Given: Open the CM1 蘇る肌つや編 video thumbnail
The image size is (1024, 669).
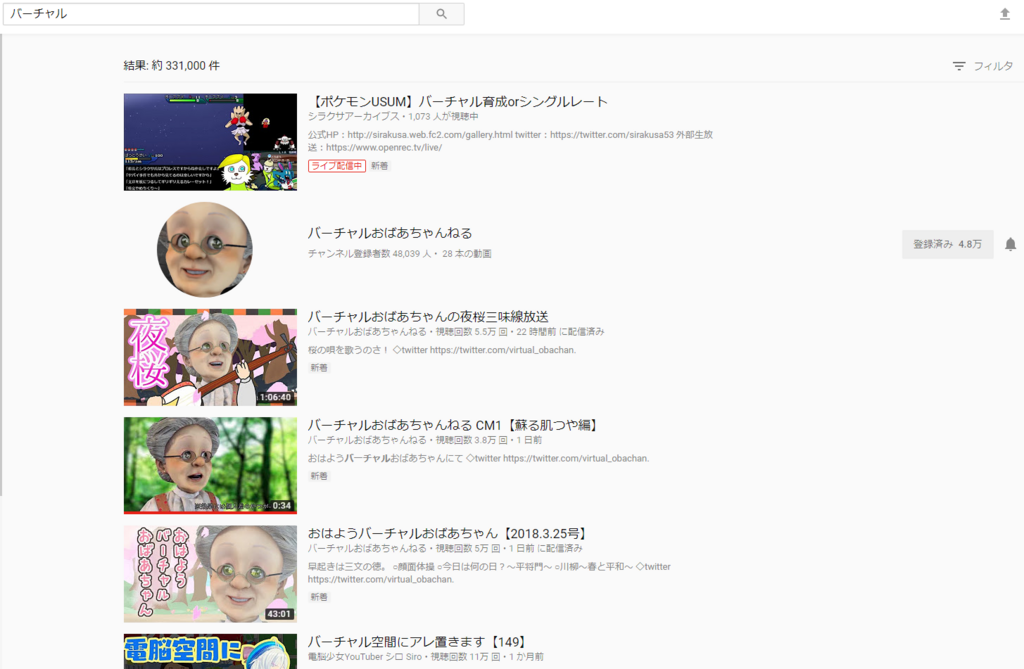Looking at the screenshot, I should pyautogui.click(x=210, y=466).
